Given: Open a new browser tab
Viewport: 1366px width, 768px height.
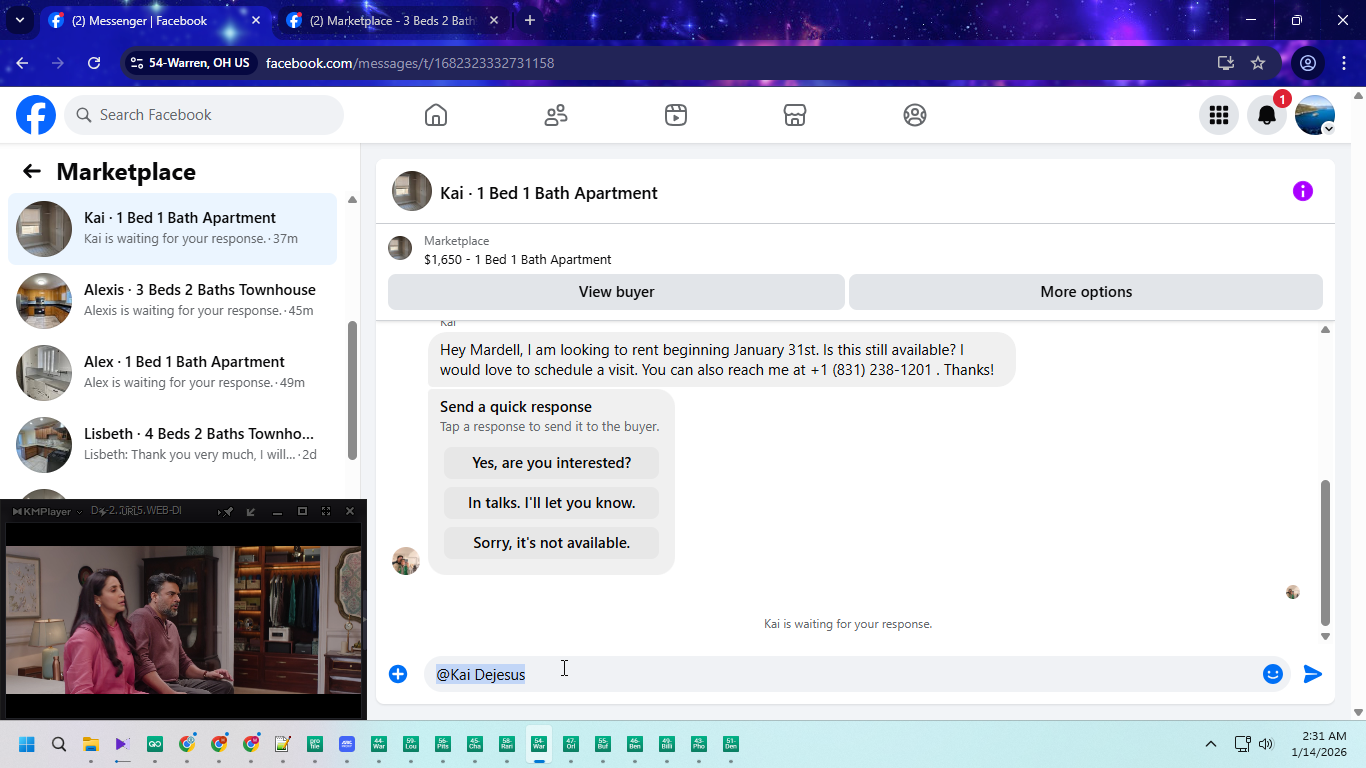Looking at the screenshot, I should point(530,20).
